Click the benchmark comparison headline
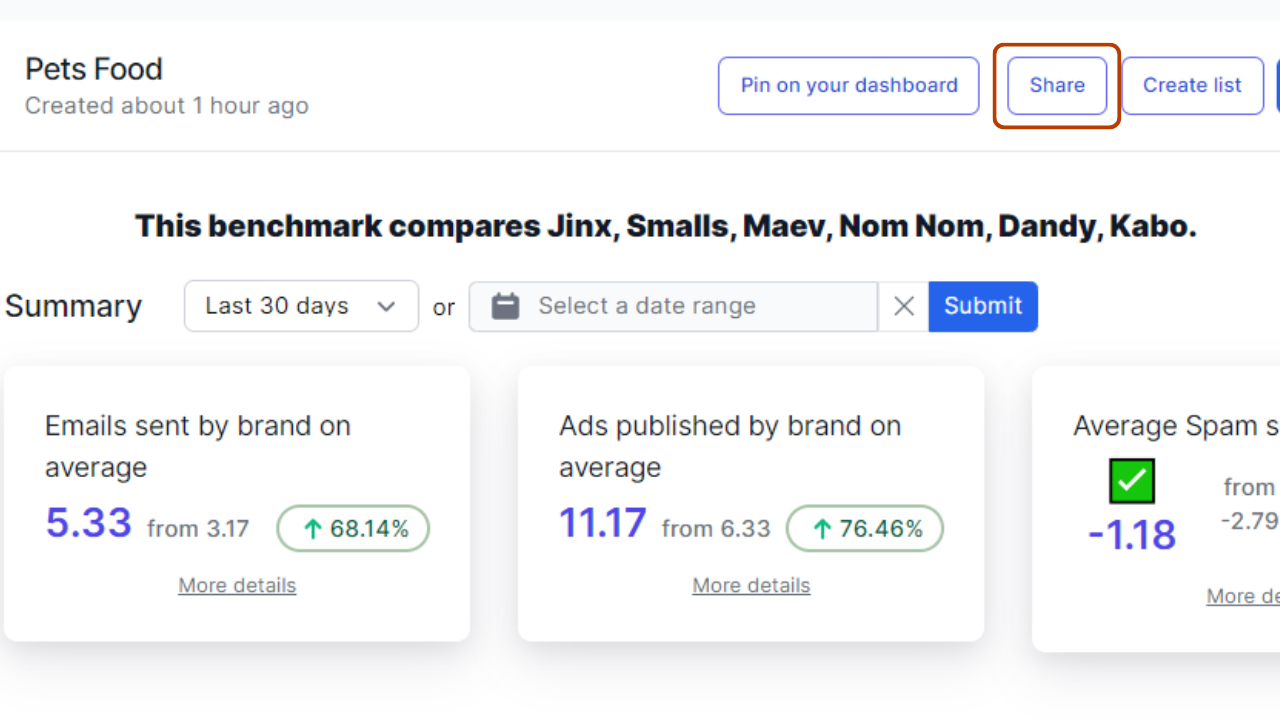Screen dimensions: 1280x720 (666, 226)
